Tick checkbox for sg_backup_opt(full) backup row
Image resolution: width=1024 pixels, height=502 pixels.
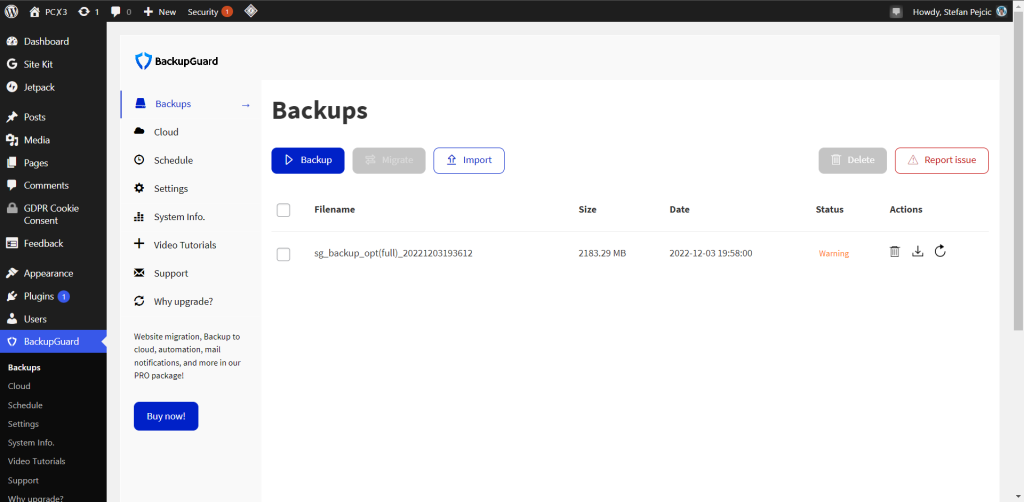coord(283,254)
